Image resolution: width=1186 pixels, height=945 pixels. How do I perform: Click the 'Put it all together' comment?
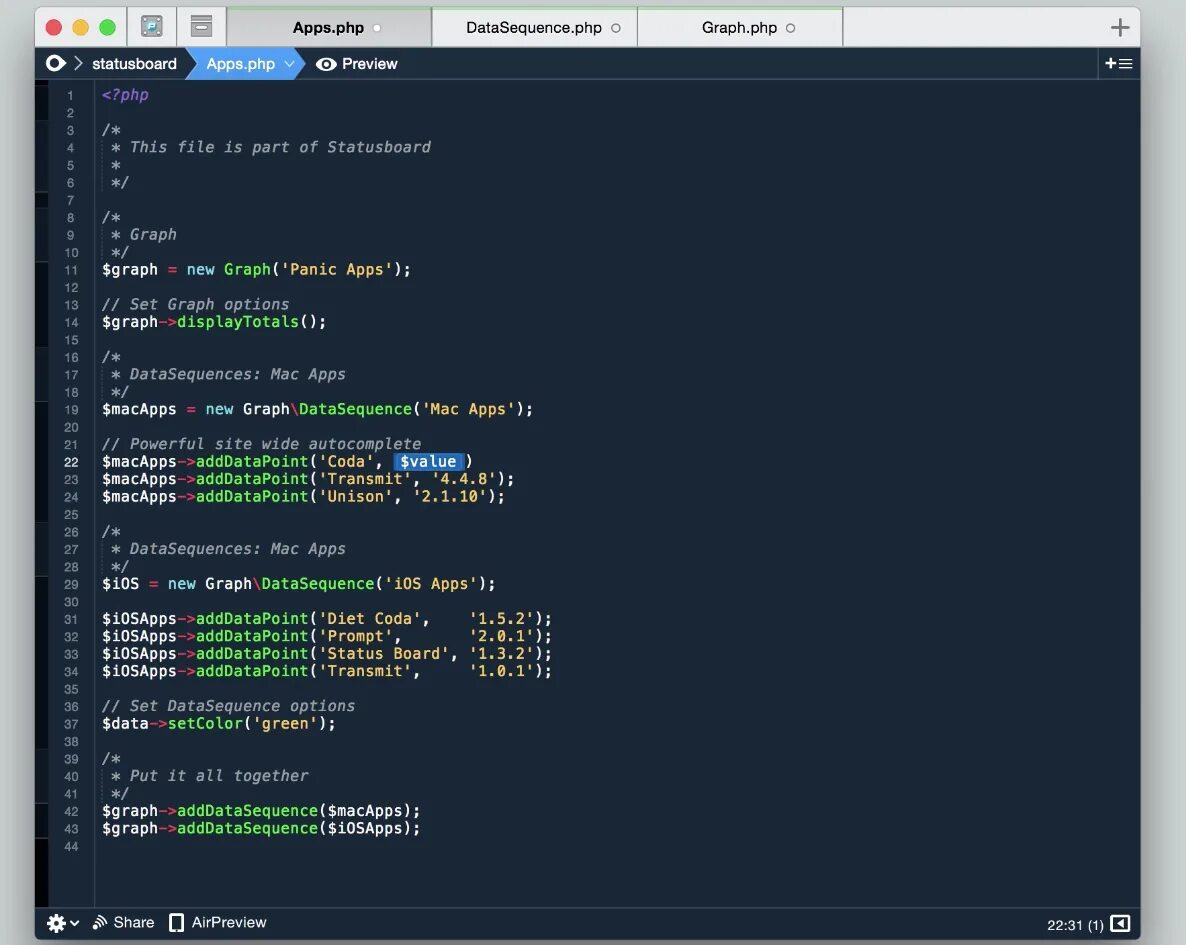tap(219, 776)
